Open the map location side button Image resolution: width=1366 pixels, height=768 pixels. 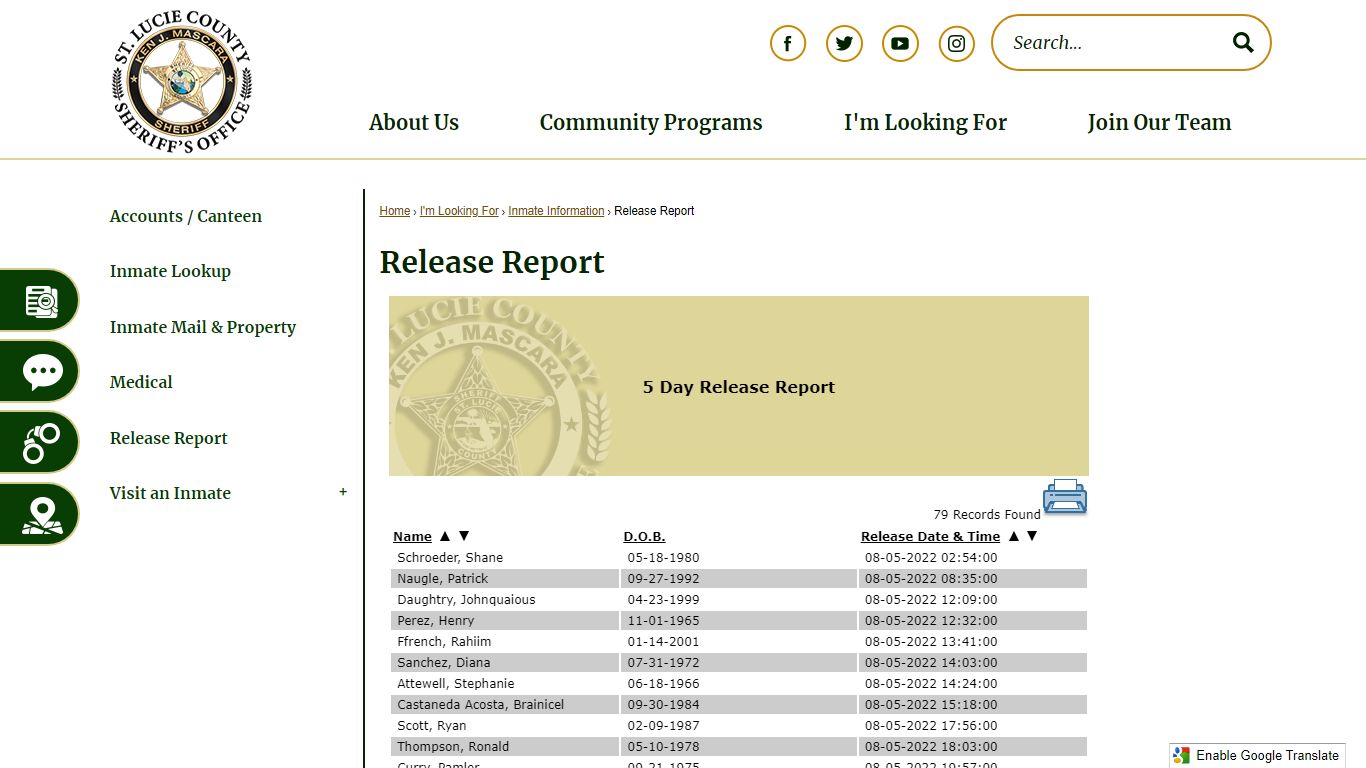tap(40, 515)
